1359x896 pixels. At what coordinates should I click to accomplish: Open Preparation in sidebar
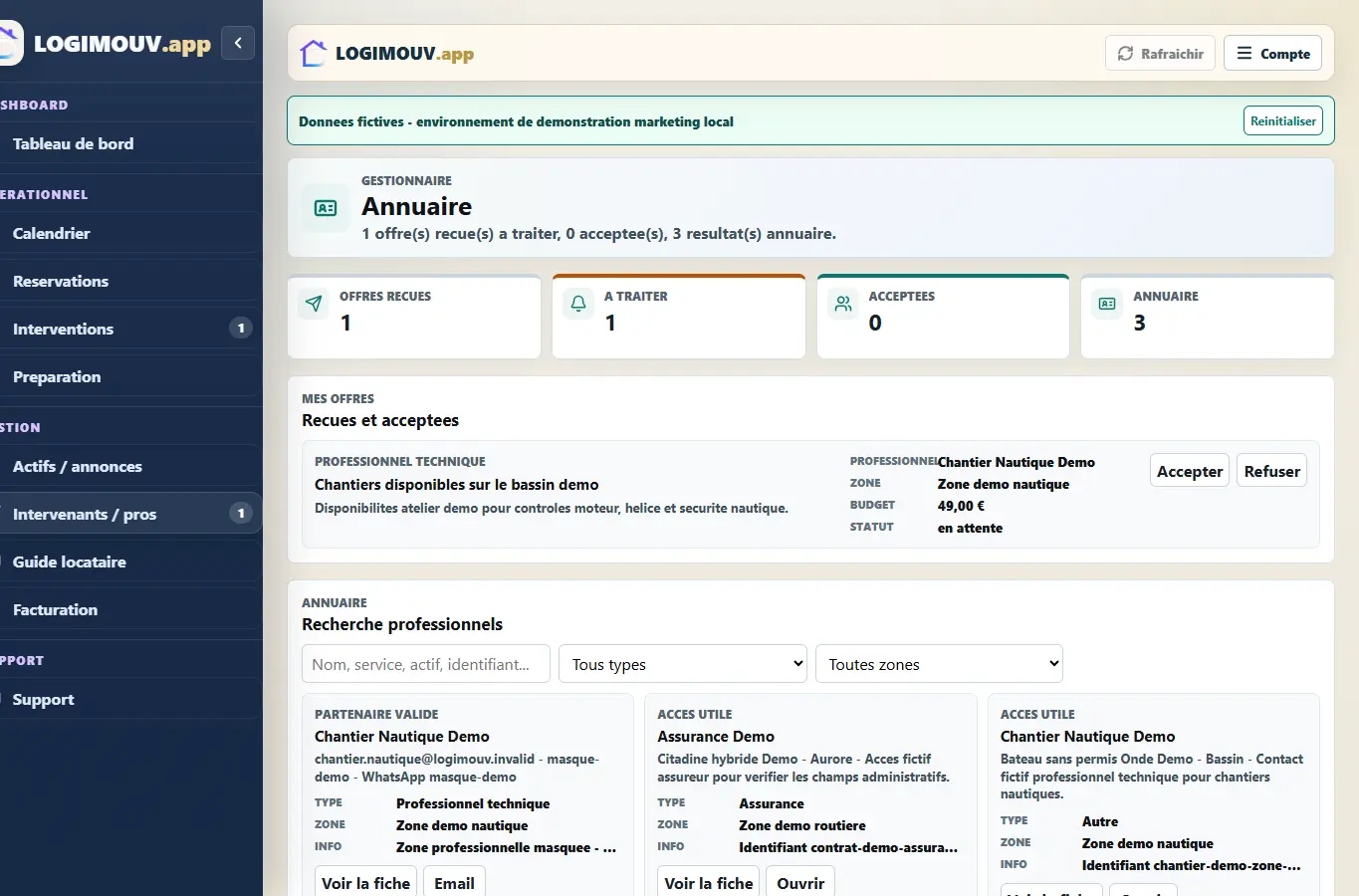pyautogui.click(x=129, y=376)
